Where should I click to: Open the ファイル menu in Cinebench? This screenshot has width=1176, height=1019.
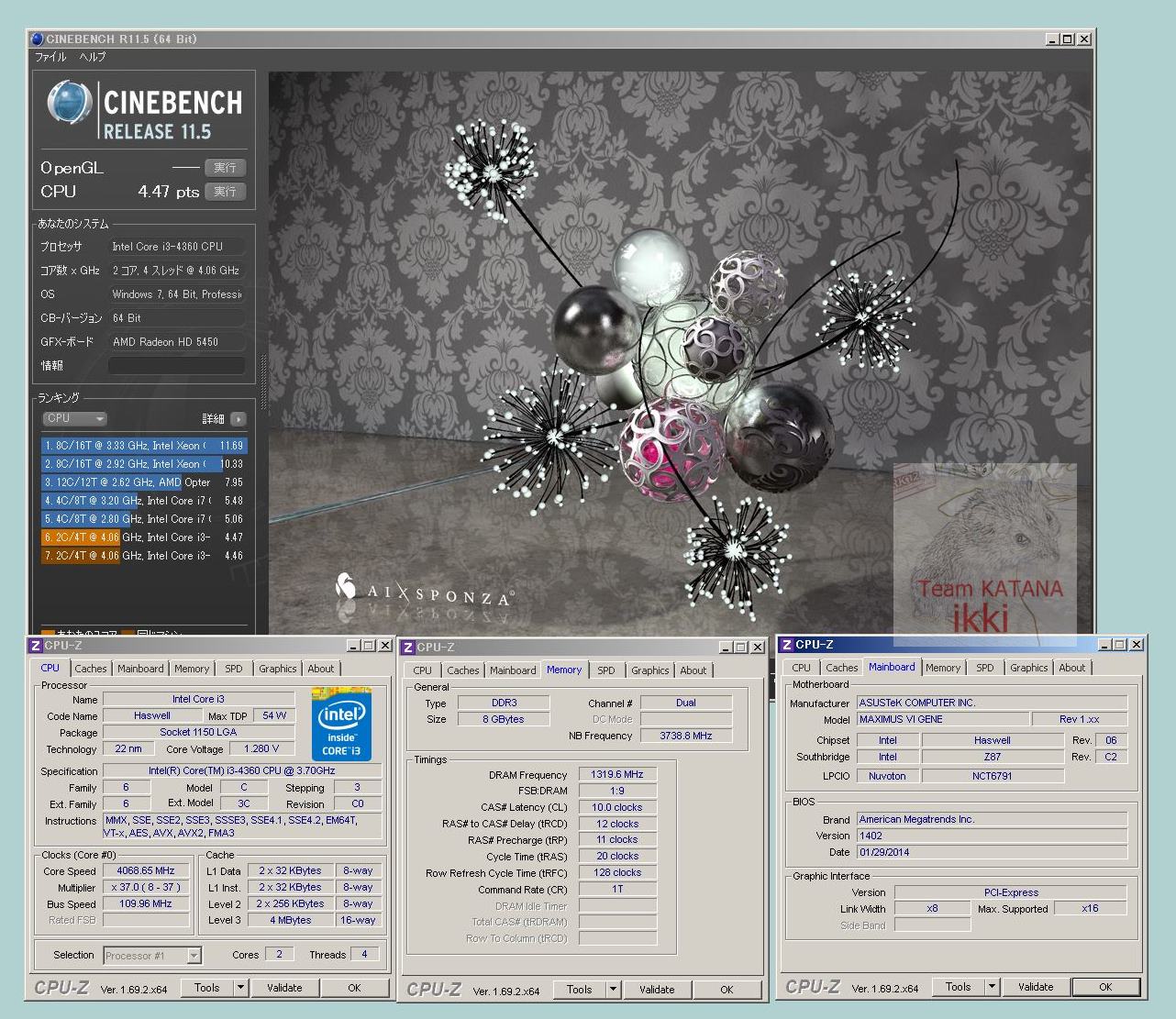click(x=50, y=57)
